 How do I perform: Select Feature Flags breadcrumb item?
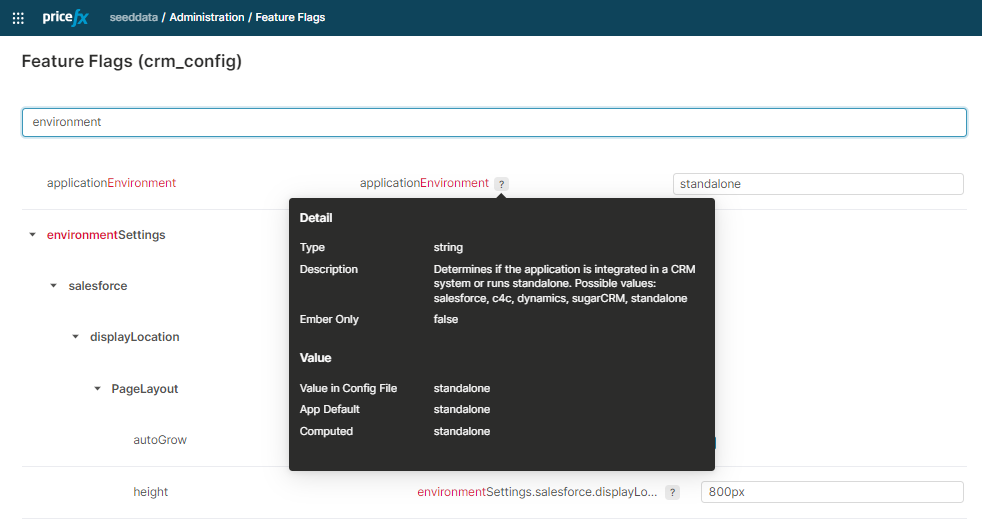pyautogui.click(x=290, y=18)
